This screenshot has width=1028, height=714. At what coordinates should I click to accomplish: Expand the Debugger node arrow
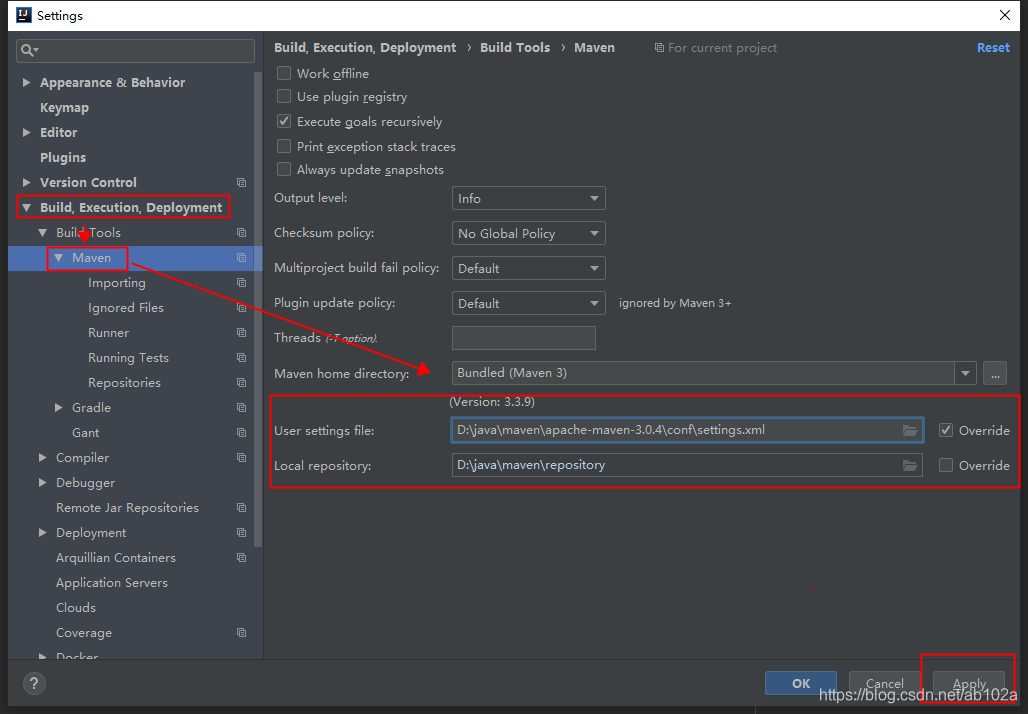(x=43, y=483)
